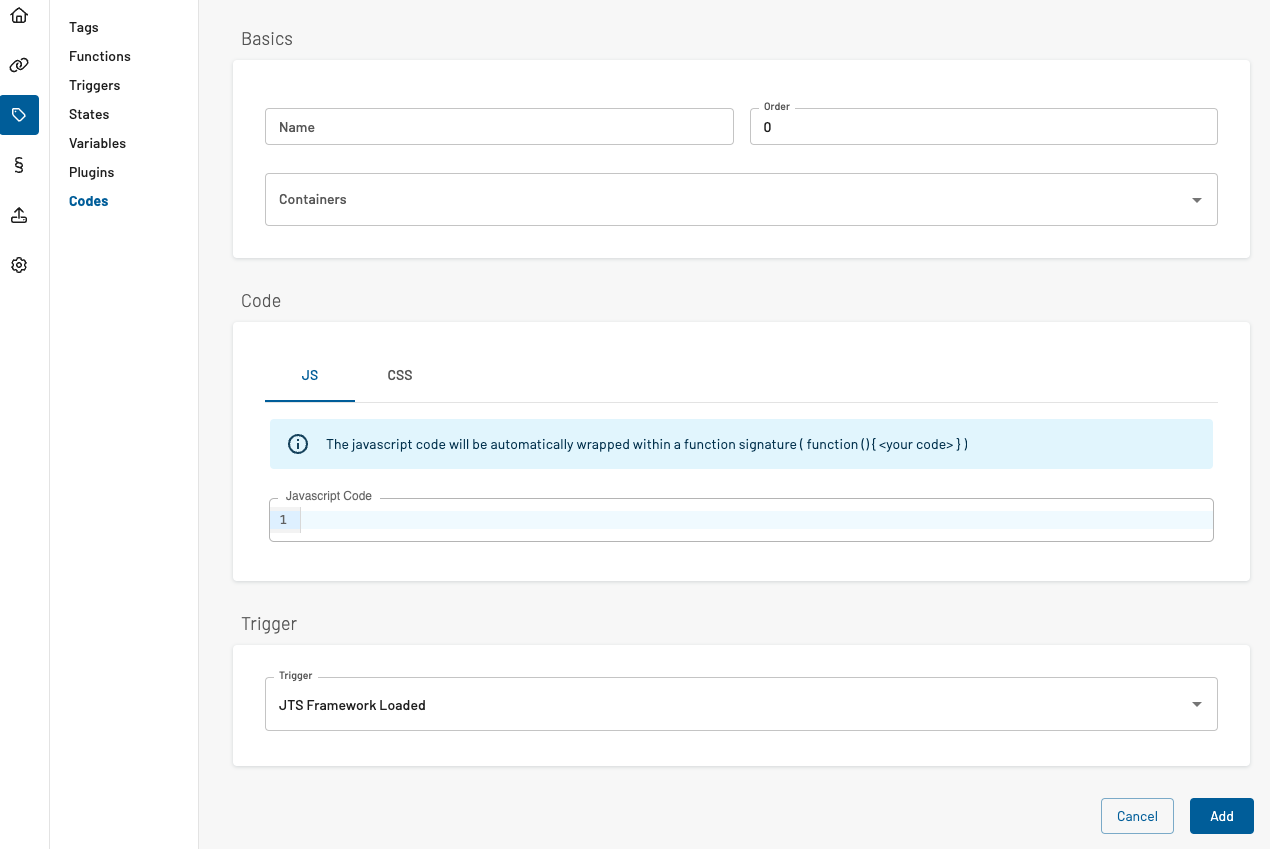Click line 1 of Javascript Code editor
1270x849 pixels.
750,520
